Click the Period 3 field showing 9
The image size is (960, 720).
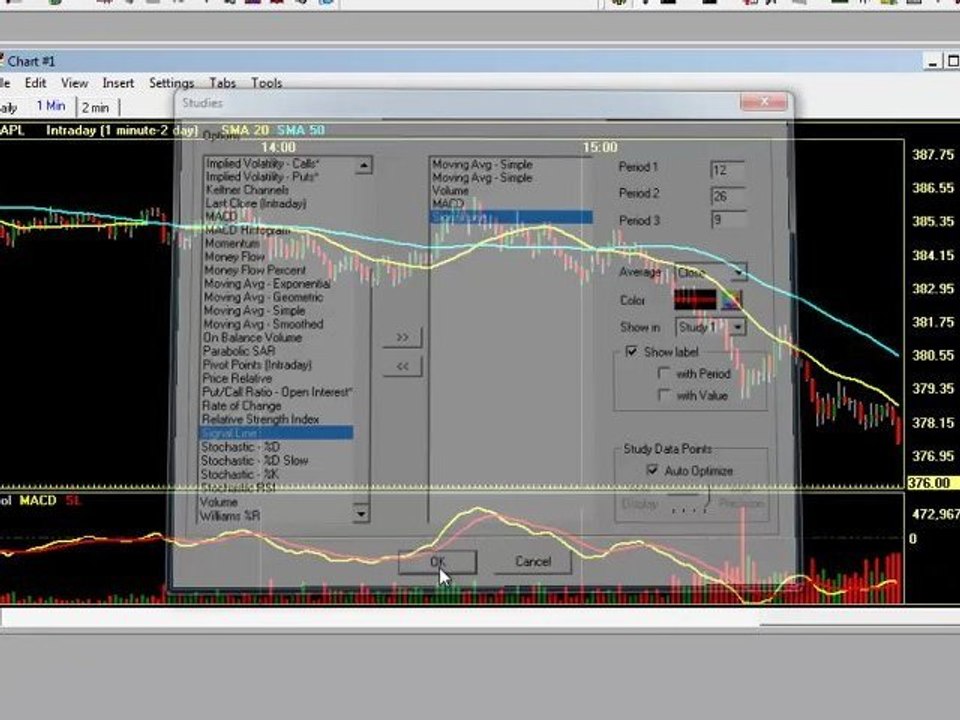point(729,220)
